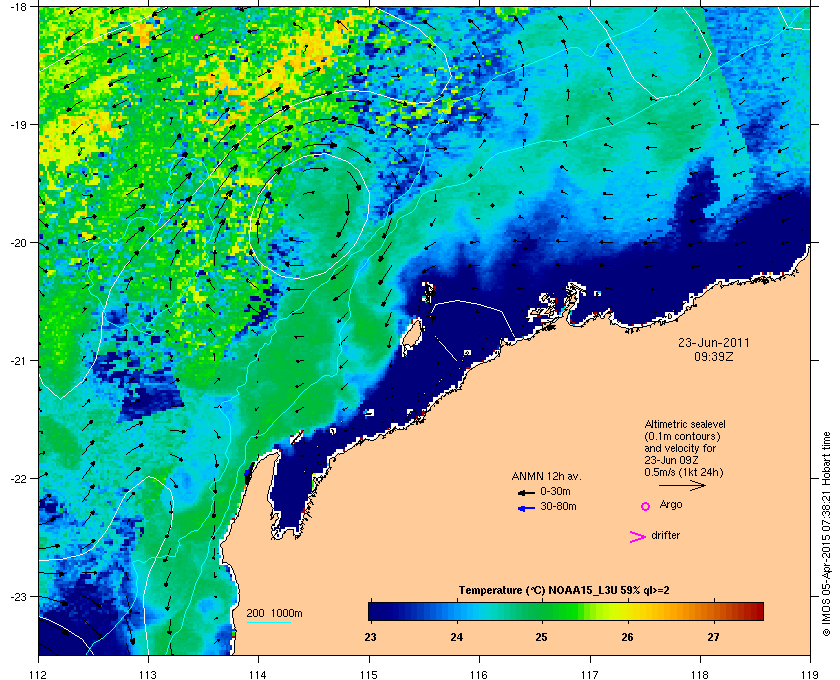Image resolution: width=840 pixels, height=680 pixels.
Task: Click the magenta Argo float marker on the map
Action: click(197, 38)
